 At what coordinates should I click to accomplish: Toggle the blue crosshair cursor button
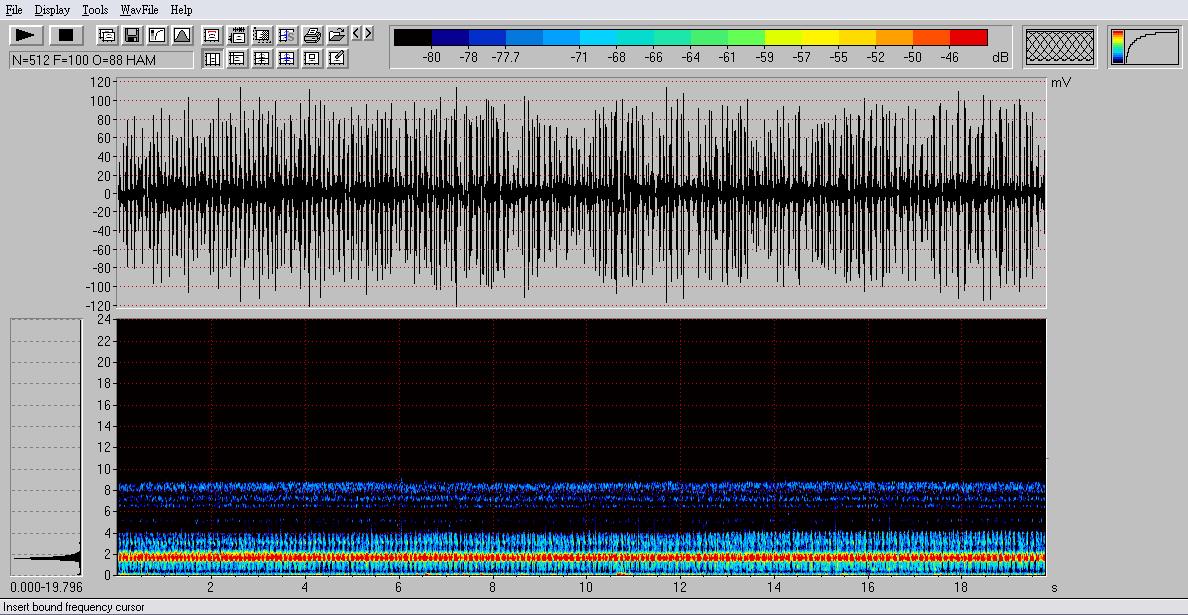(287, 59)
